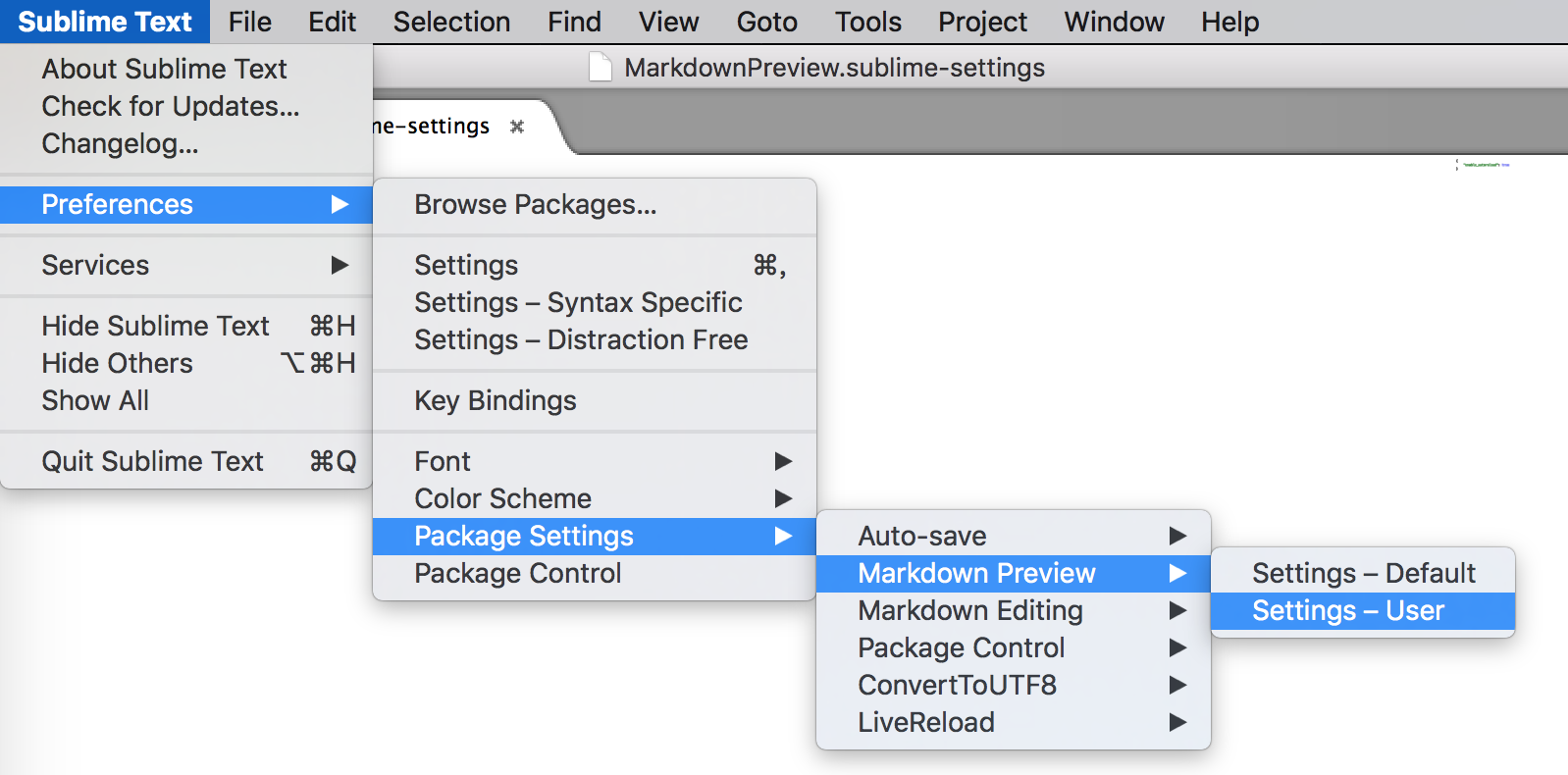Expand the Color Scheme submenu arrow

(x=783, y=498)
